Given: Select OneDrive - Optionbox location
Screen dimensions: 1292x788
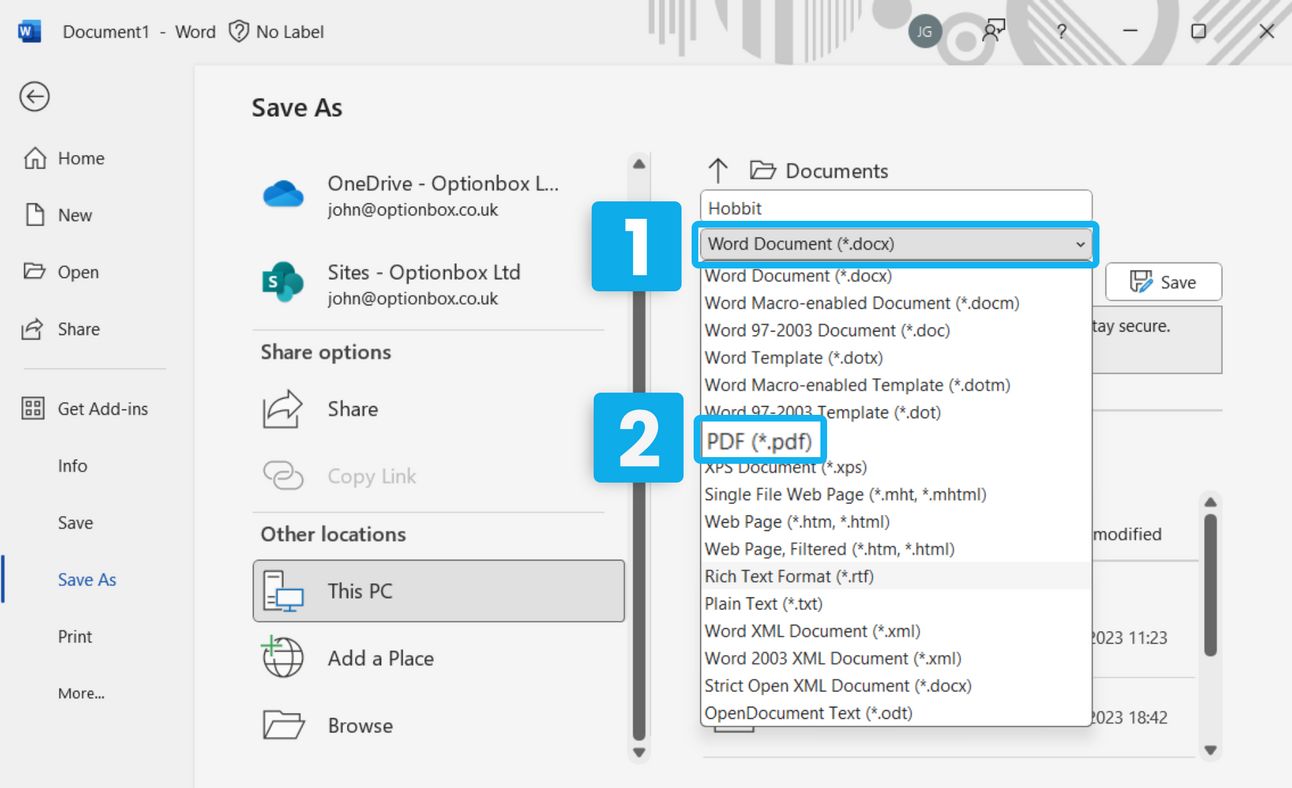Looking at the screenshot, I should (438, 195).
